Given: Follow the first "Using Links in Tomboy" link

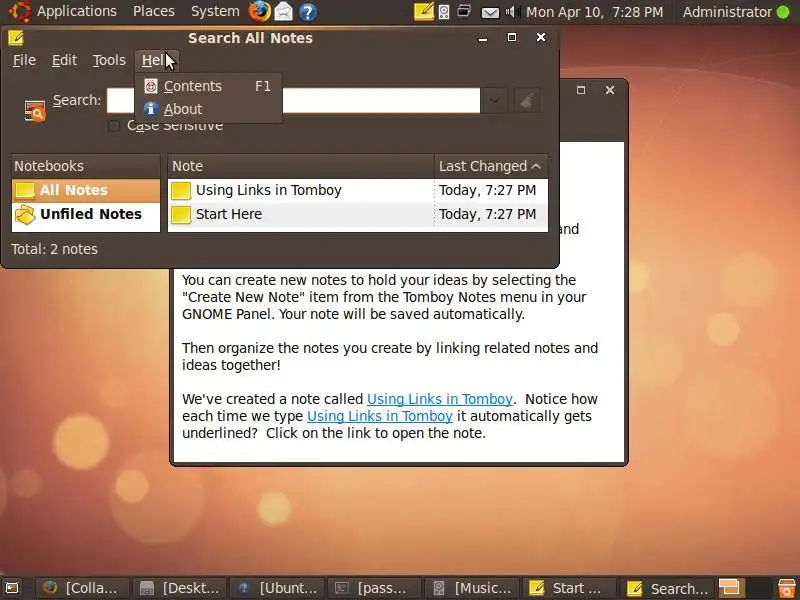Looking at the screenshot, I should tap(440, 399).
